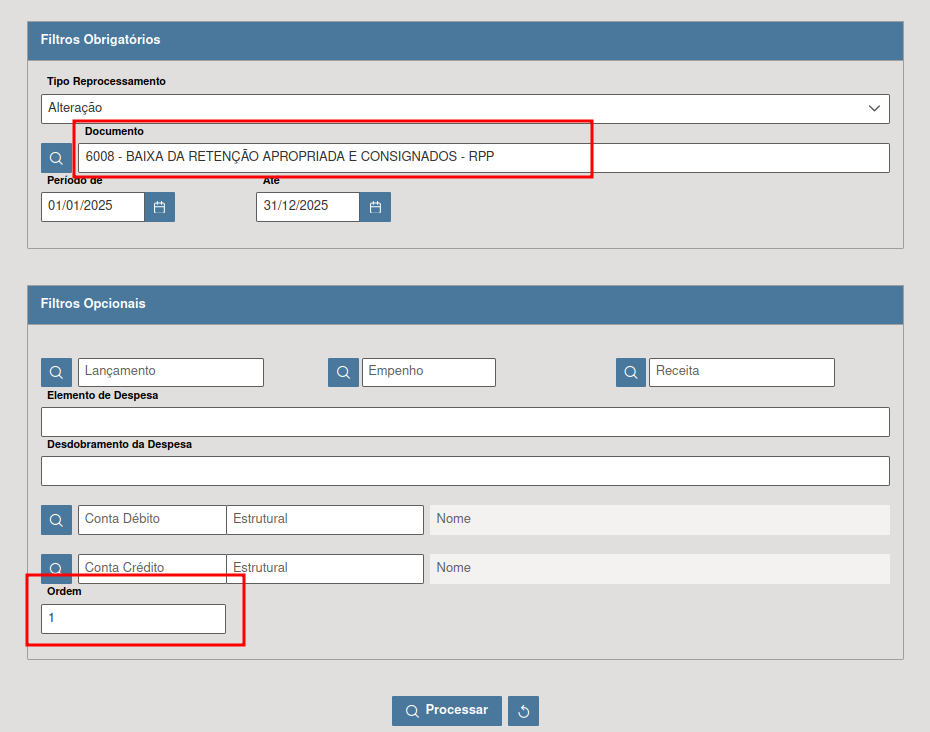Click the search icon next to Receita
930x732 pixels.
631,372
